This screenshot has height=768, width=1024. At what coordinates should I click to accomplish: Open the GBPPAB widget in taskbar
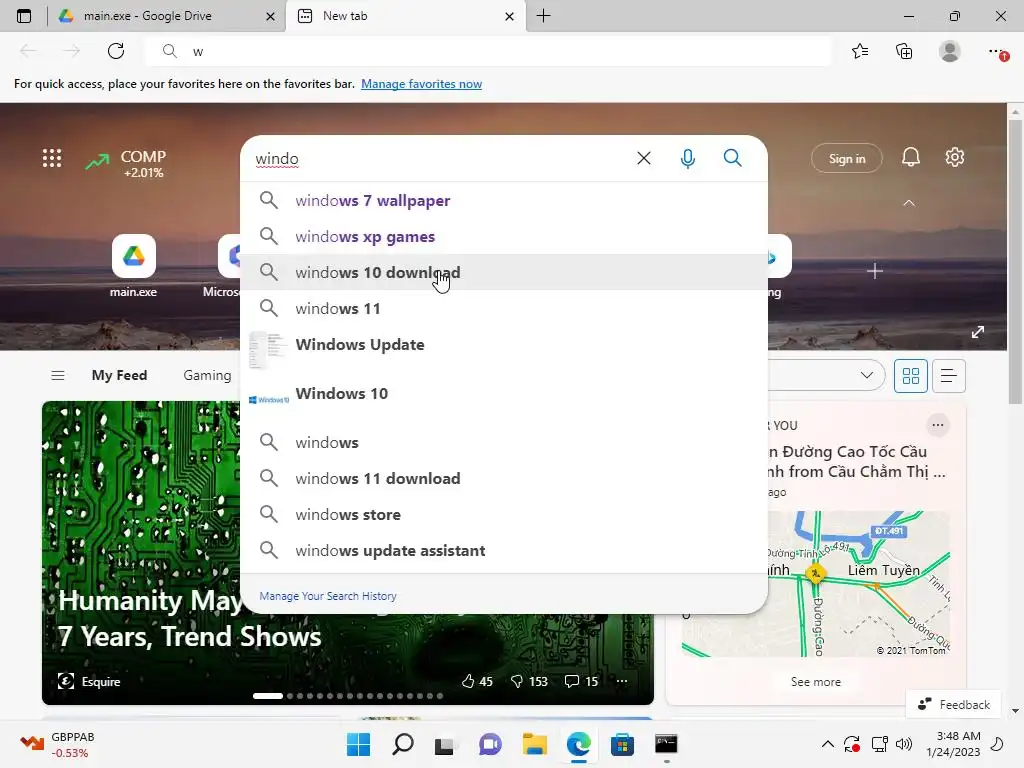click(57, 744)
